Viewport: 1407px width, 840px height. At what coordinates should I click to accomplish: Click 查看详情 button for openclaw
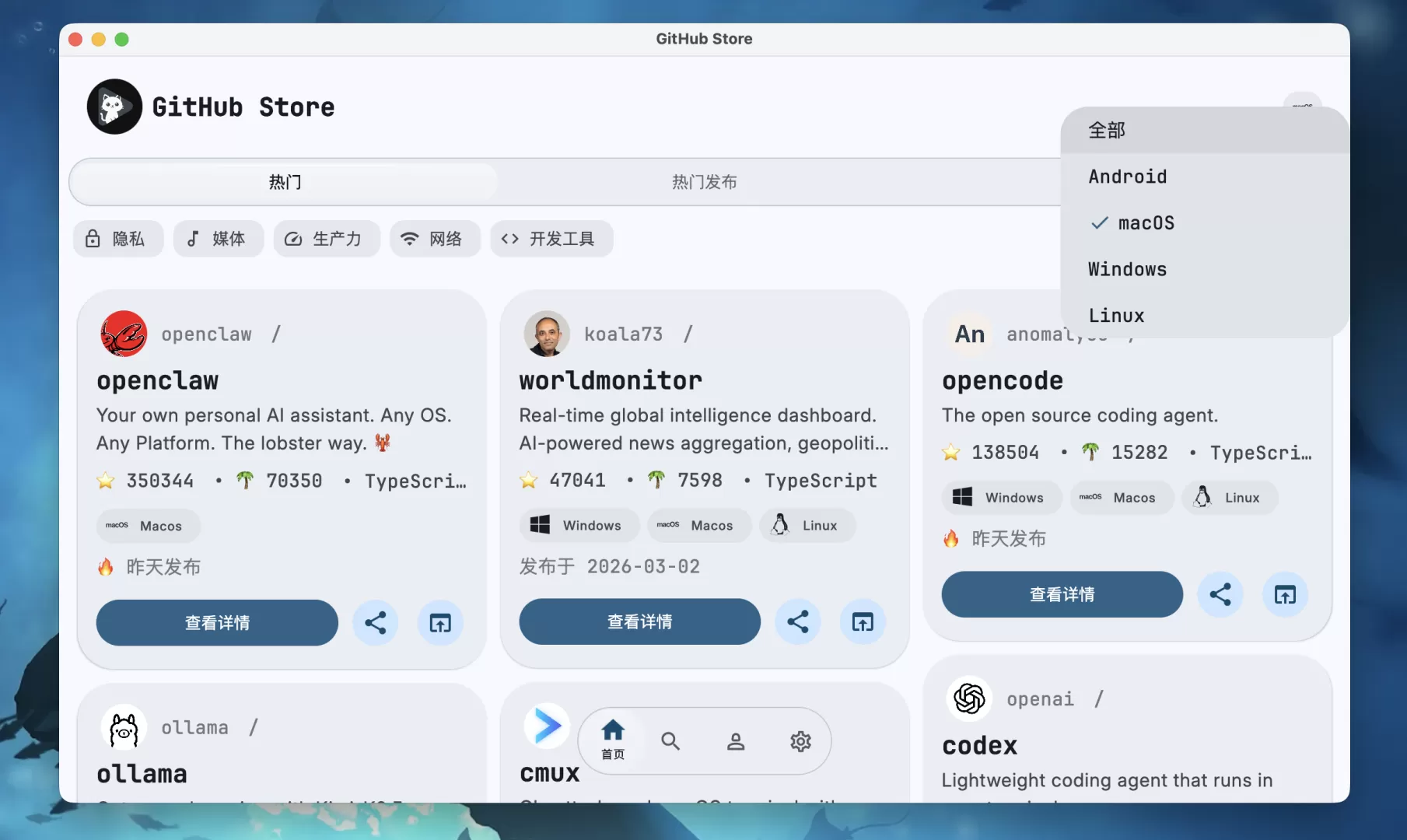coord(217,622)
